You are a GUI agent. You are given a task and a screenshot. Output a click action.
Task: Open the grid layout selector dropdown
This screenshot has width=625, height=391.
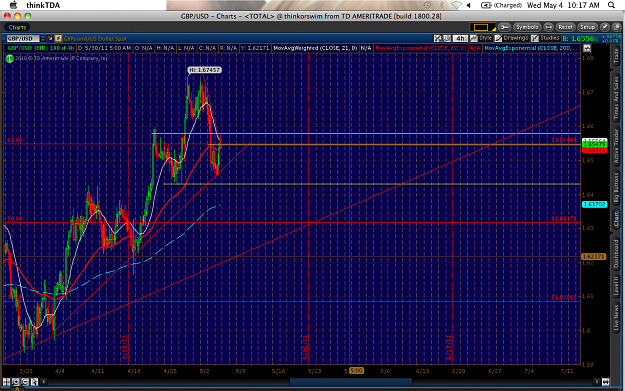[482, 27]
